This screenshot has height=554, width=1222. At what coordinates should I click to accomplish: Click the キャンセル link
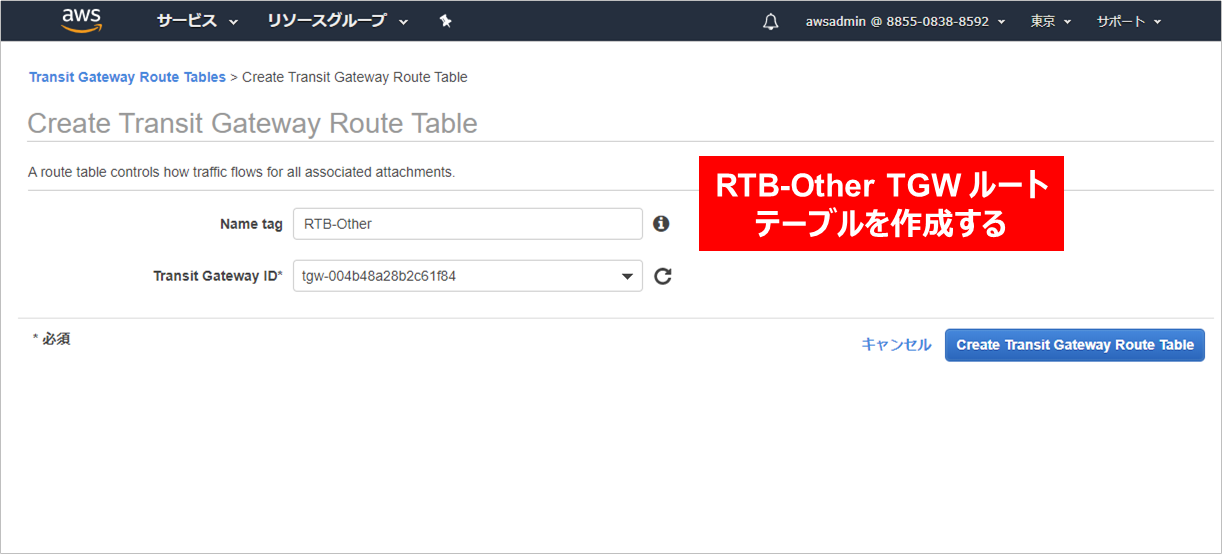[896, 345]
